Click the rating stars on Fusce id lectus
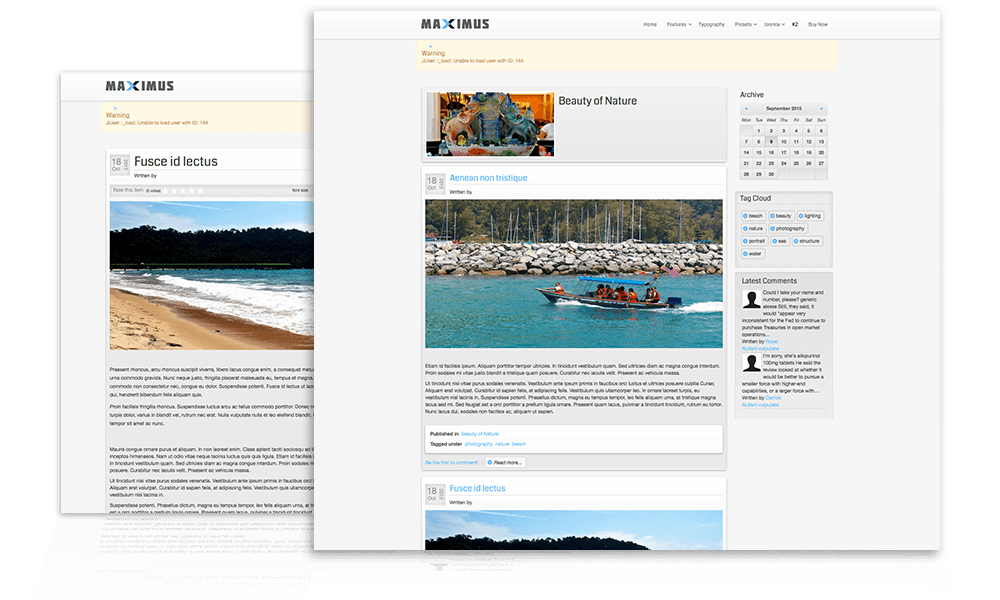The width and height of the screenshot is (1000, 600). point(185,190)
